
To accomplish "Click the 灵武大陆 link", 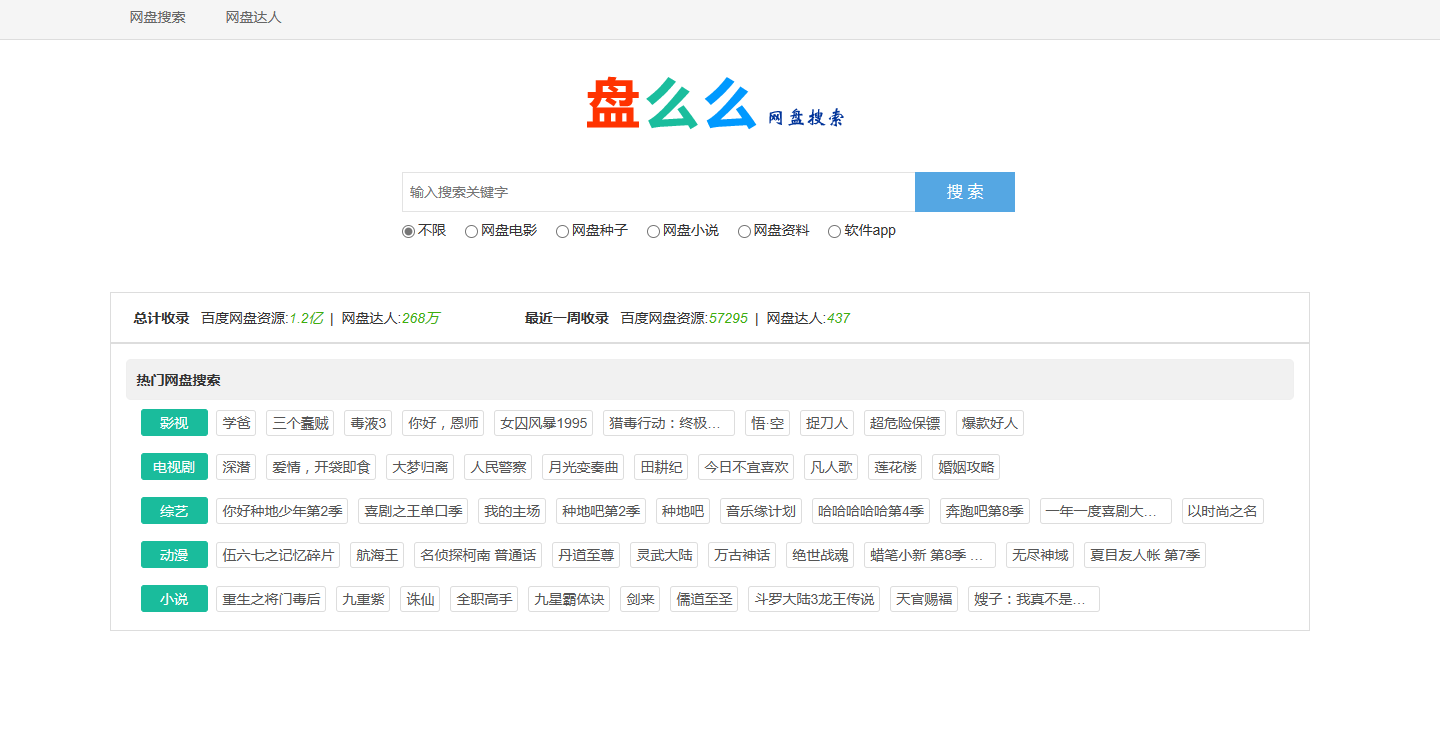I will (x=664, y=555).
